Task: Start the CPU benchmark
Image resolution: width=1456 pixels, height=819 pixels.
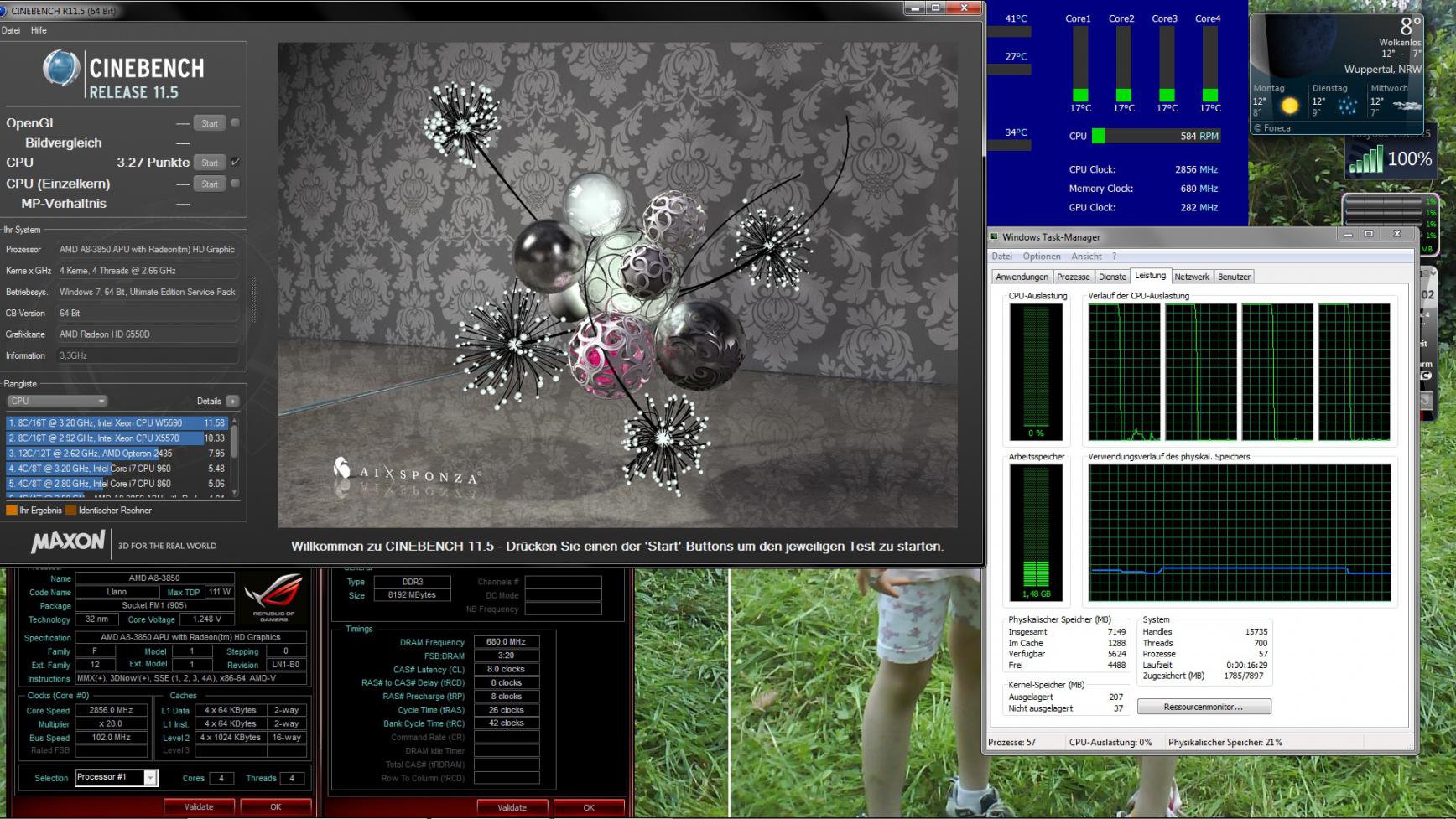Action: pyautogui.click(x=210, y=163)
